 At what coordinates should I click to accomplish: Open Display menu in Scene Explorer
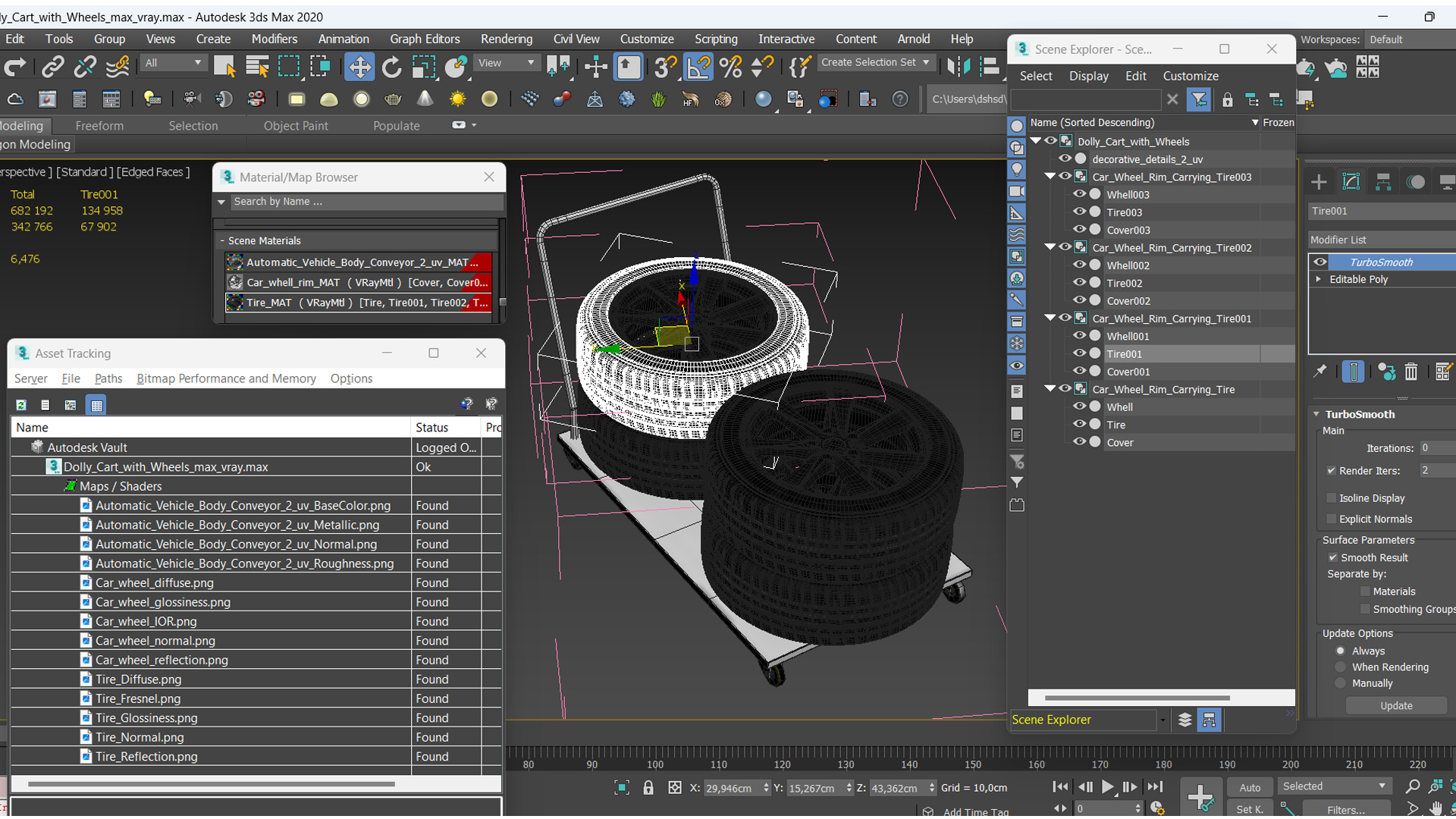point(1088,76)
